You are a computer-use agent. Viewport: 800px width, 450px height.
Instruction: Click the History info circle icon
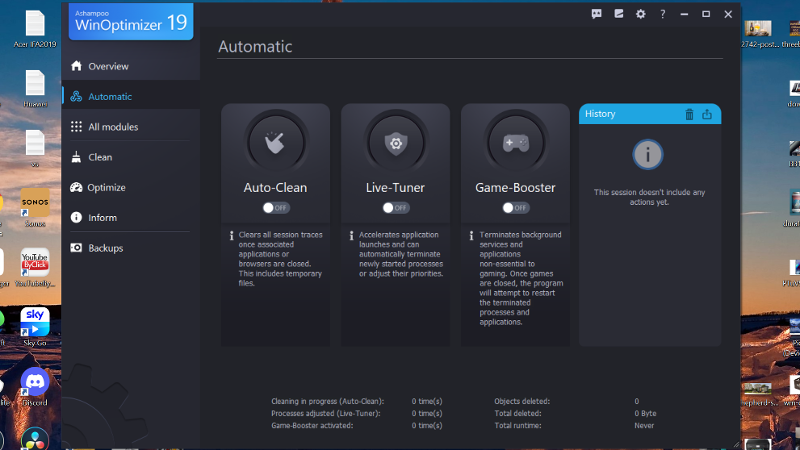pyautogui.click(x=648, y=154)
